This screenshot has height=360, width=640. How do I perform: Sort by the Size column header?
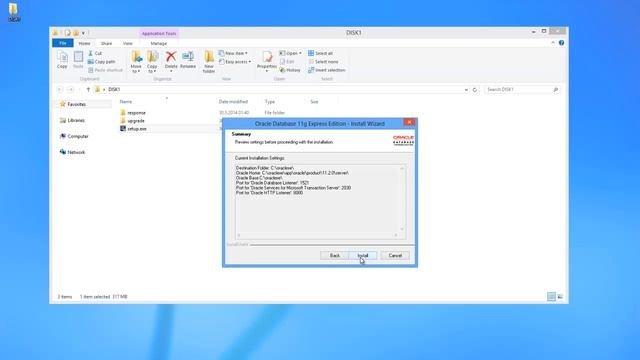314,102
